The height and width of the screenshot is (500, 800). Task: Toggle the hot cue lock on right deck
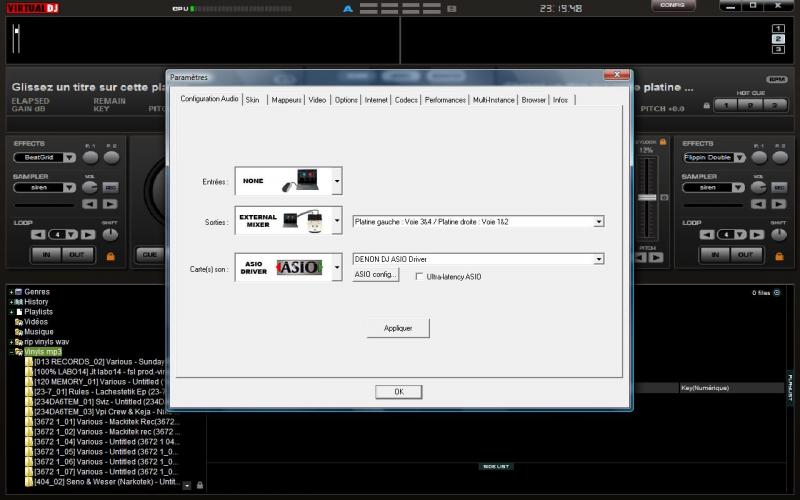pyautogui.click(x=707, y=106)
